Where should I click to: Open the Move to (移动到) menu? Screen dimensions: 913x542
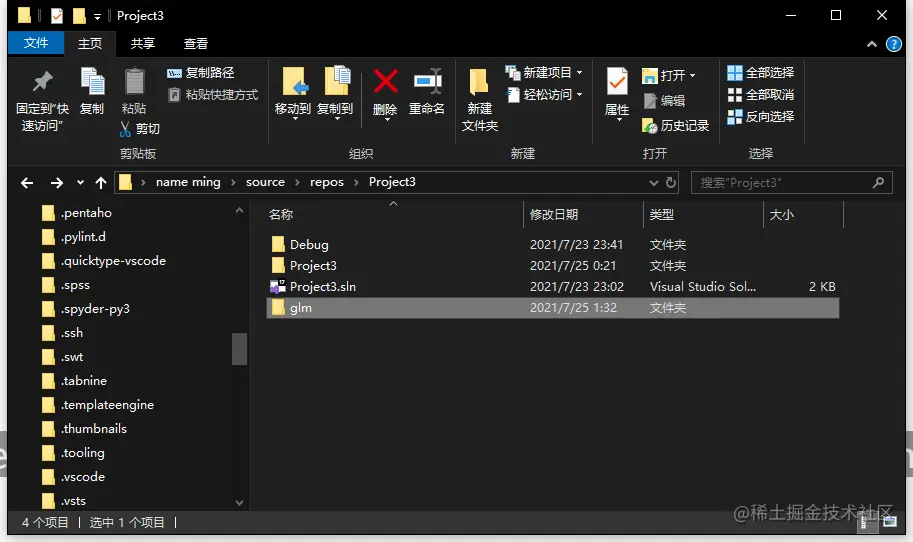point(293,93)
